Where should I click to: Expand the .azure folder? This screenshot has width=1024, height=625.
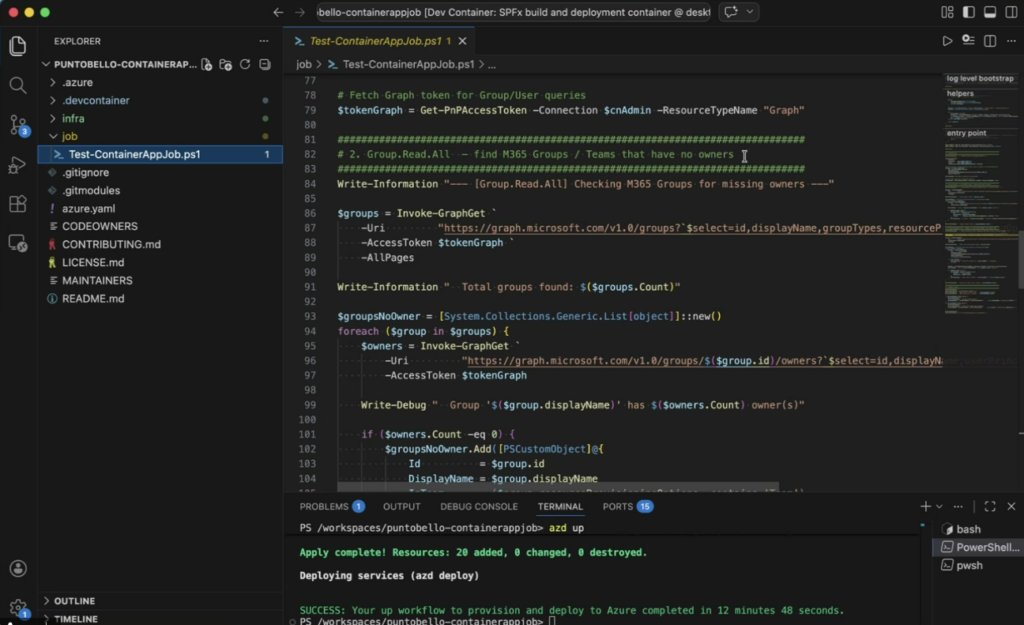click(x=77, y=82)
